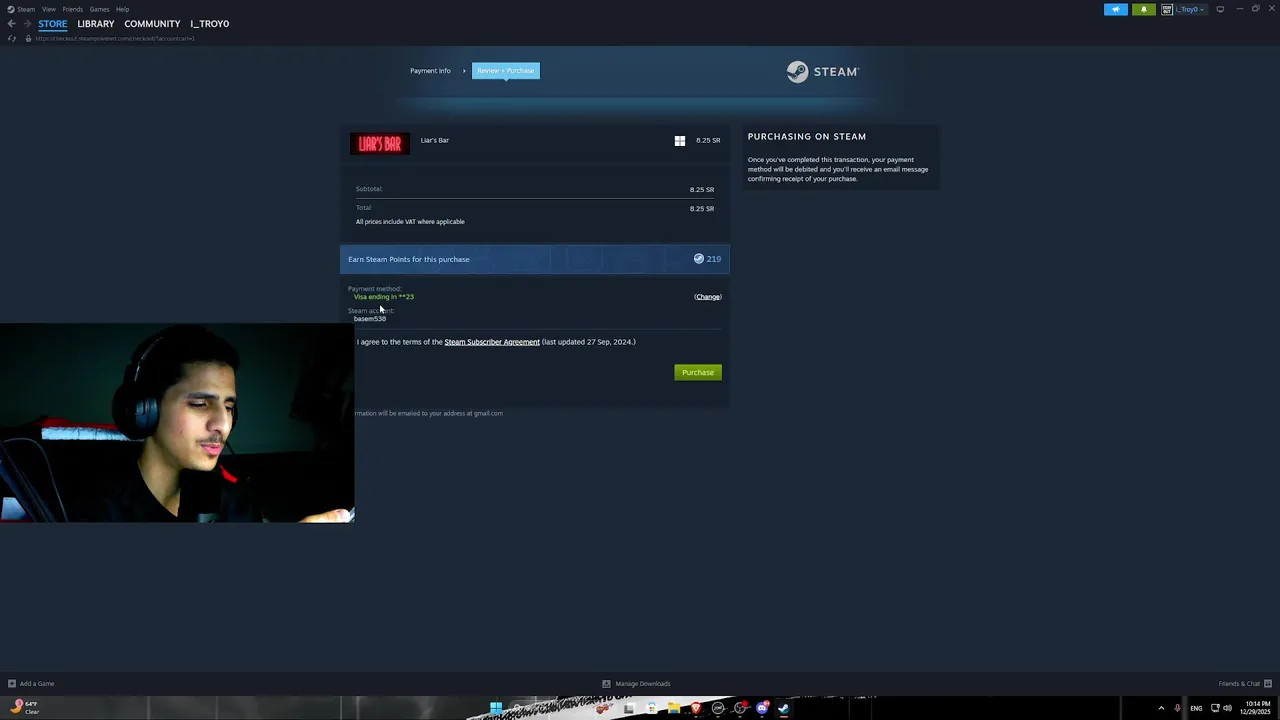Click the green Purchase button
This screenshot has width=1280, height=720.
pyautogui.click(x=698, y=373)
